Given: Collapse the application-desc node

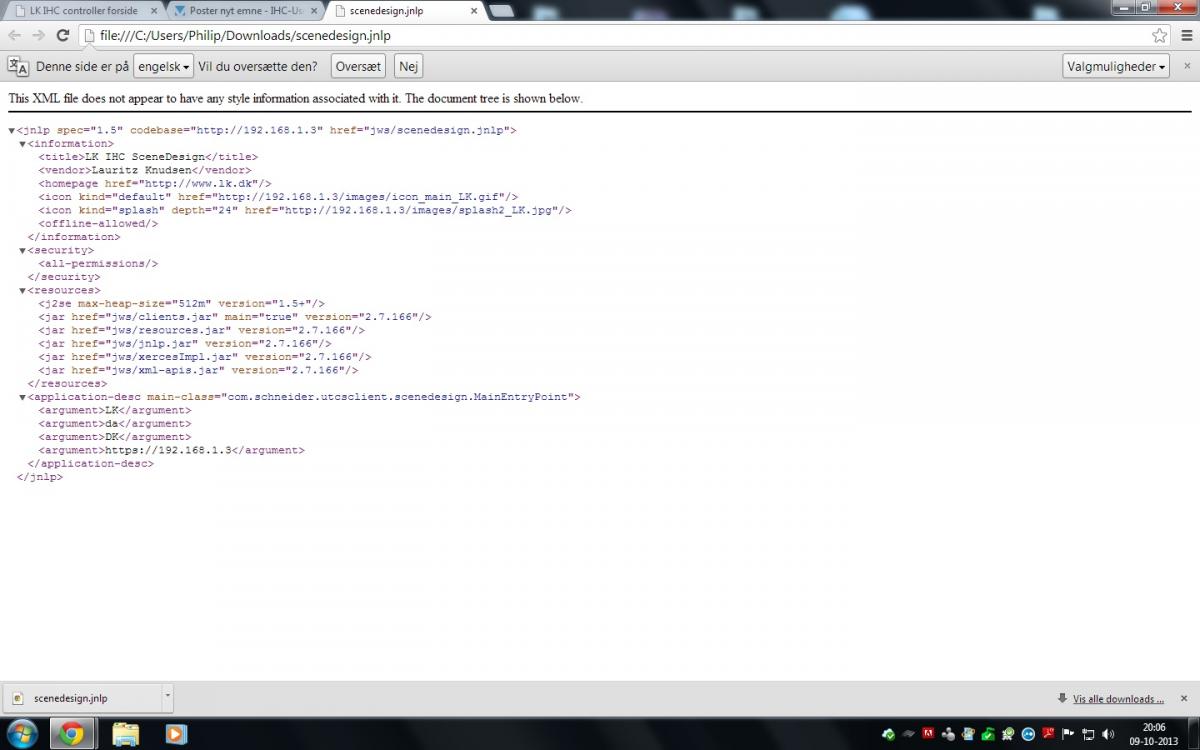Looking at the screenshot, I should [x=22, y=397].
